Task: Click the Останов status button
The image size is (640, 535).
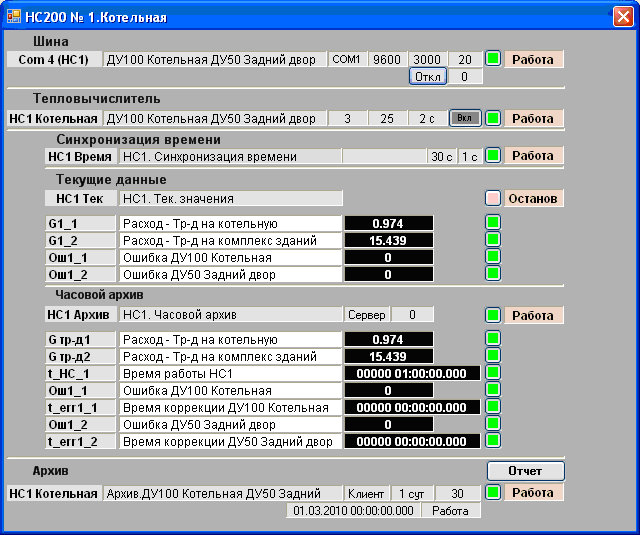Action: [533, 198]
